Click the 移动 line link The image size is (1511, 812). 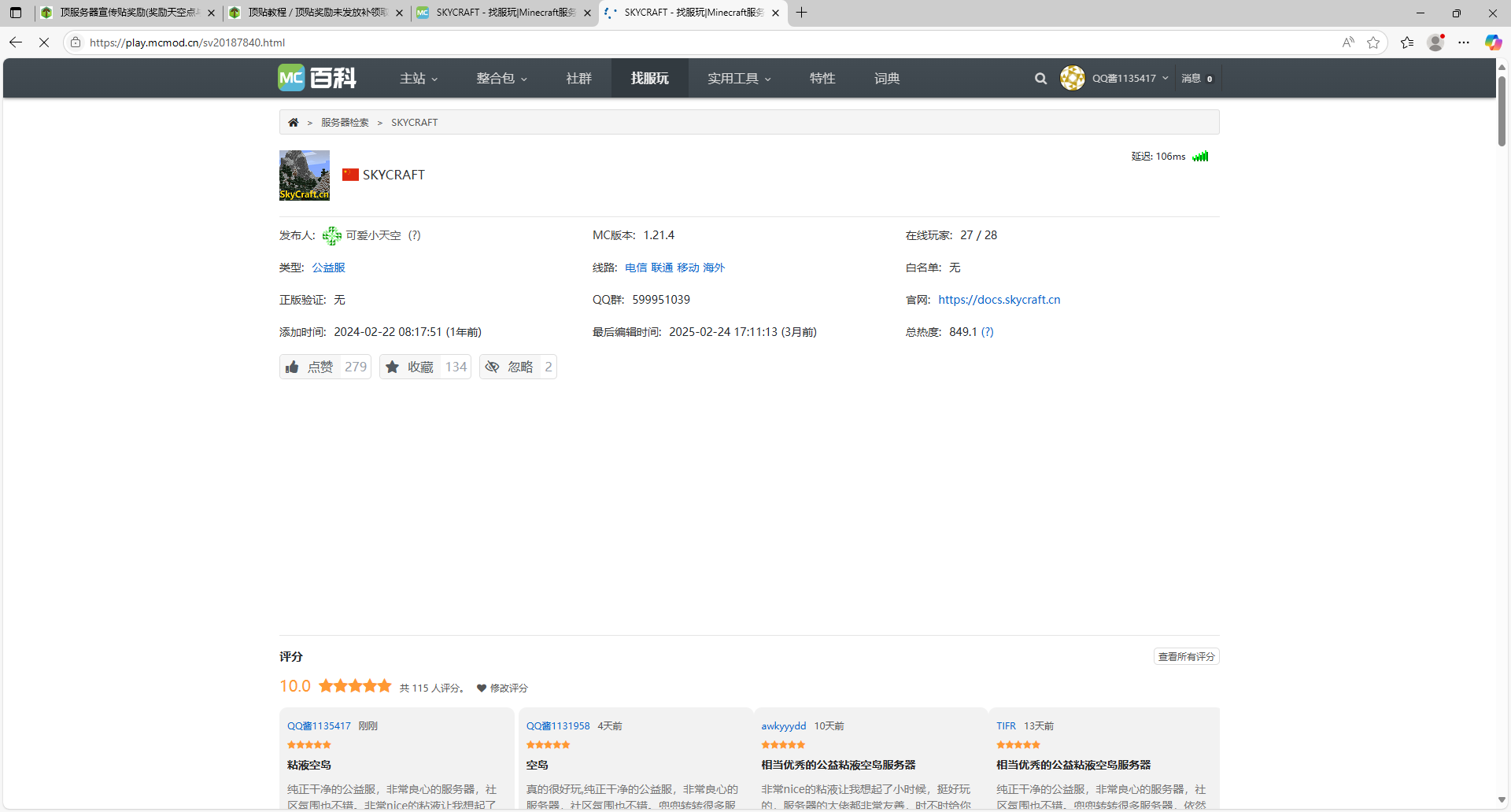(x=688, y=268)
